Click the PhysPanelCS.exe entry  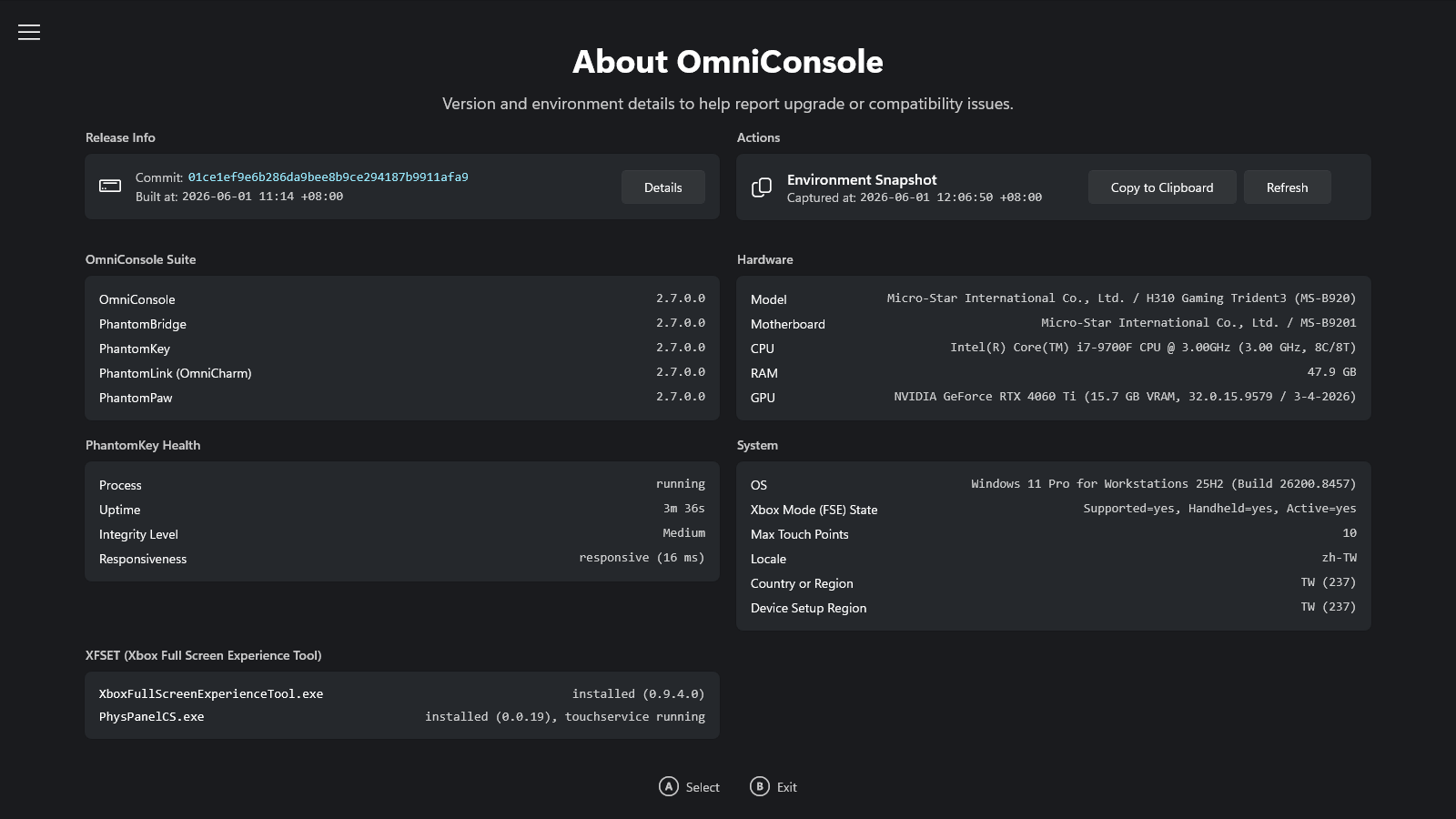[x=152, y=717]
